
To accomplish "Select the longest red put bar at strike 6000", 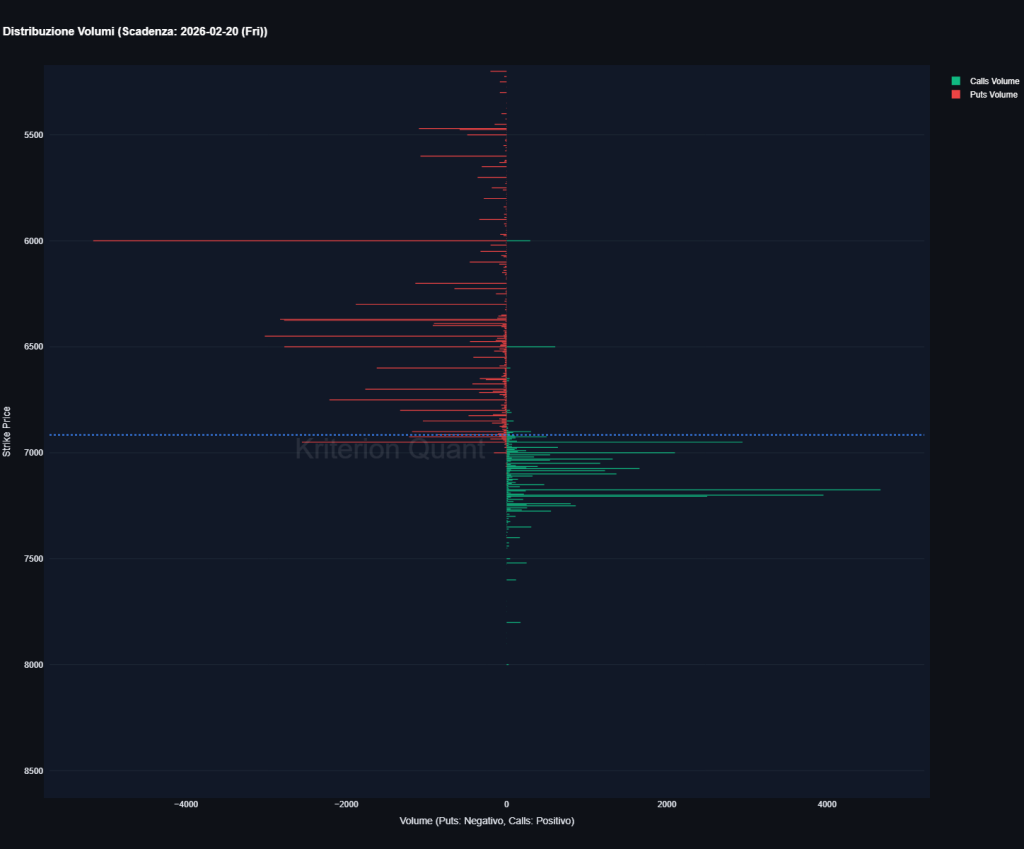I will click(x=300, y=240).
